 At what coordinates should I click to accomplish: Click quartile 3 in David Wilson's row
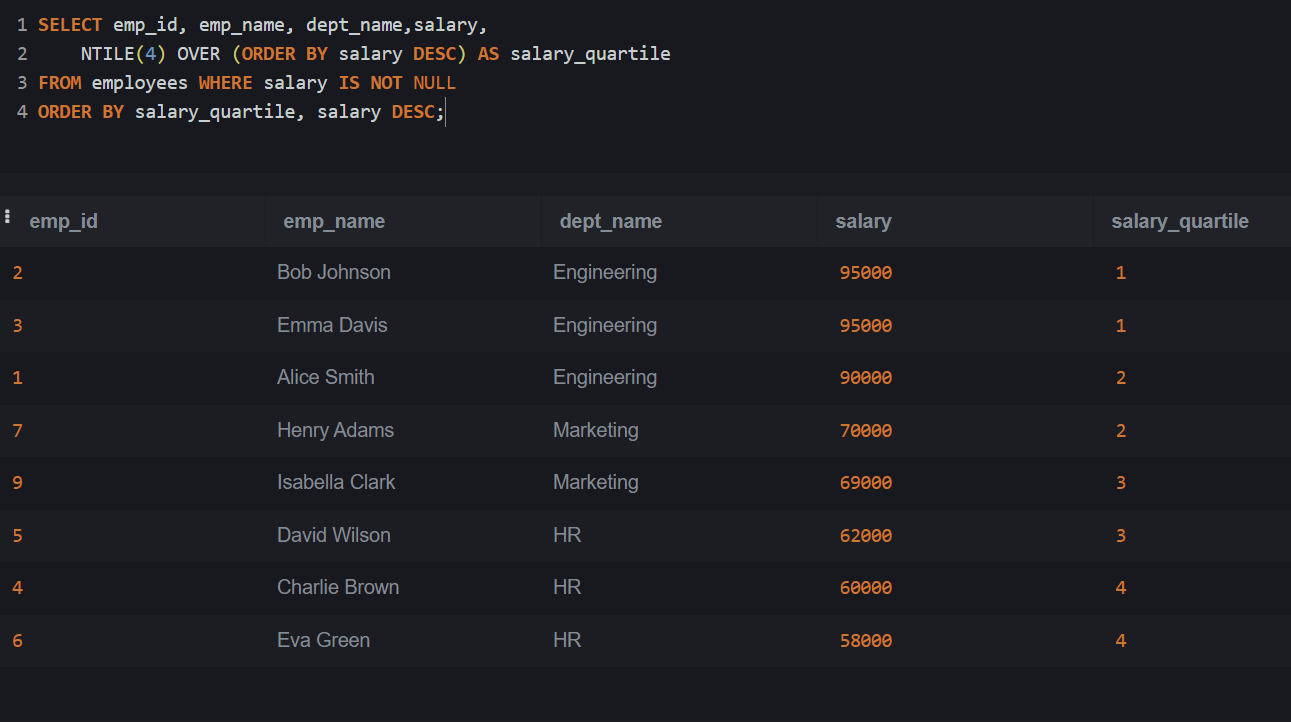coord(1121,536)
